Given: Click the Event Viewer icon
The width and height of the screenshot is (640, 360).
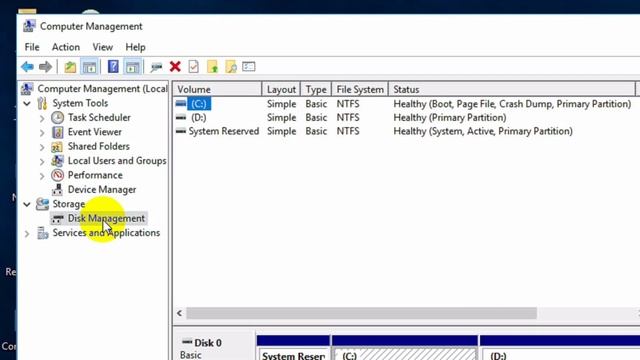Looking at the screenshot, I should [x=58, y=132].
